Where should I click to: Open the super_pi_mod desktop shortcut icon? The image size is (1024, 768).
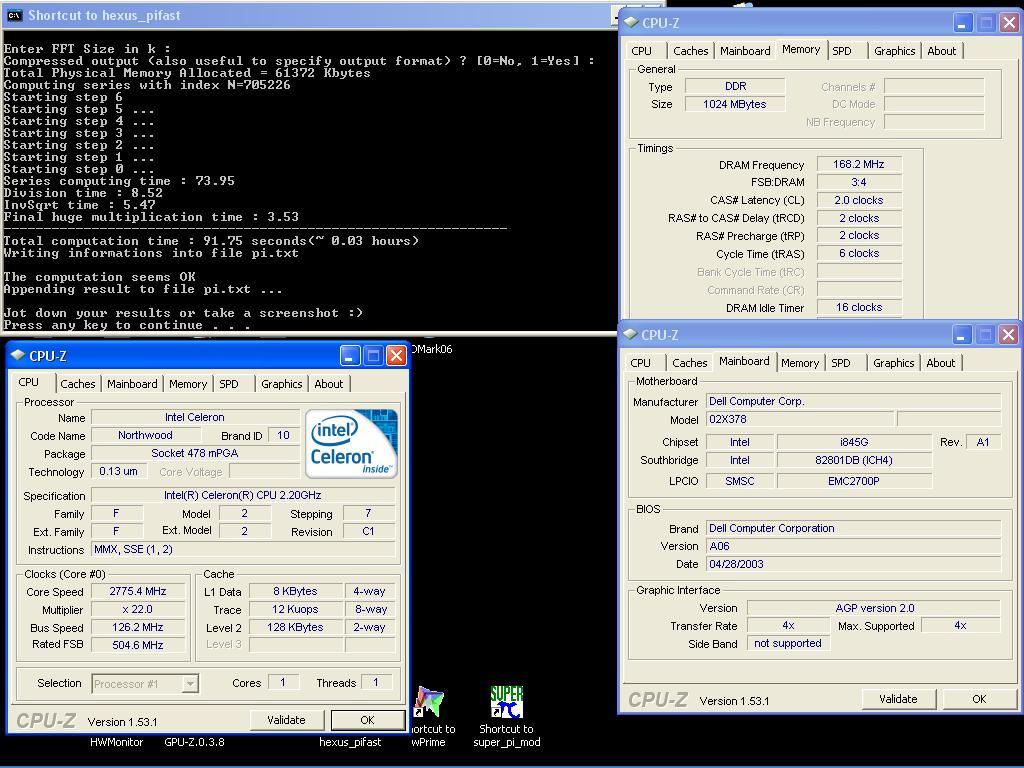click(506, 702)
